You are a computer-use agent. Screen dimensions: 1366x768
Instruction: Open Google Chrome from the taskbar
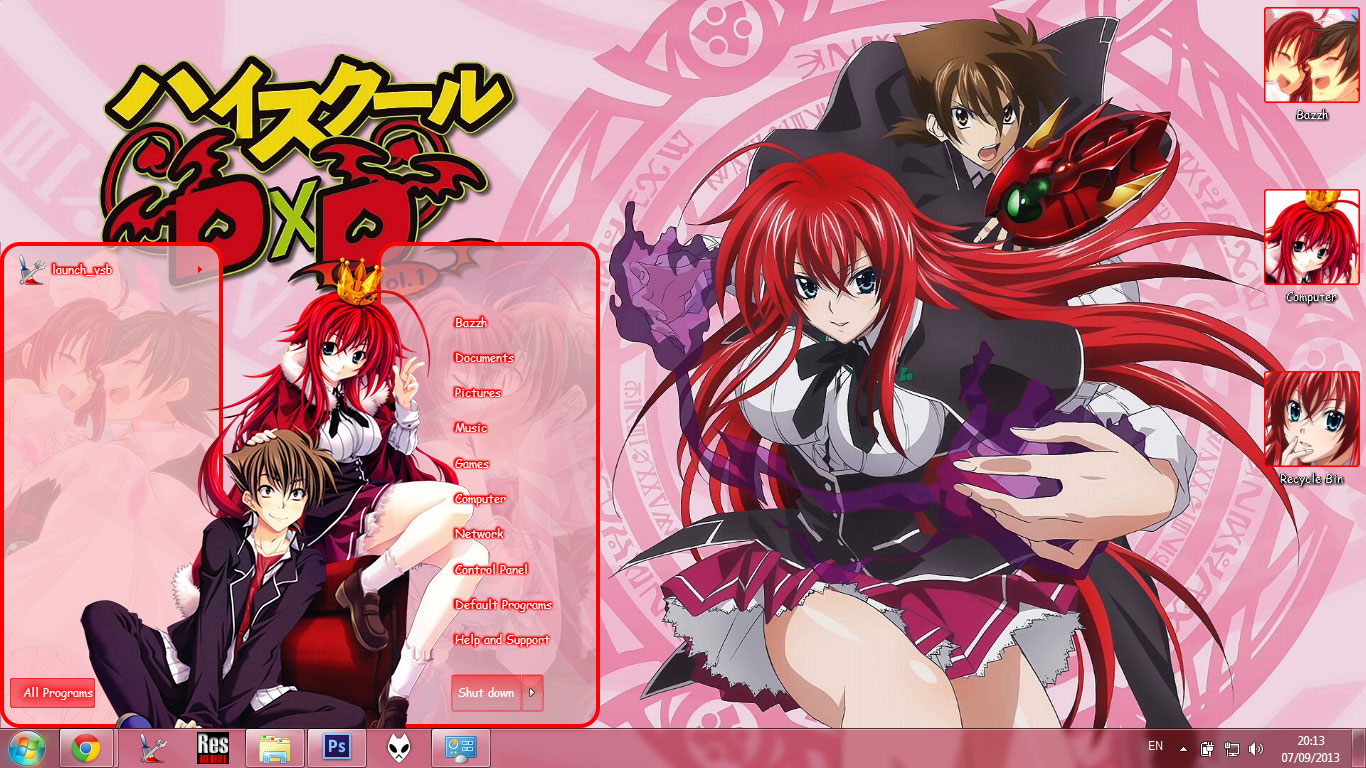click(x=85, y=748)
